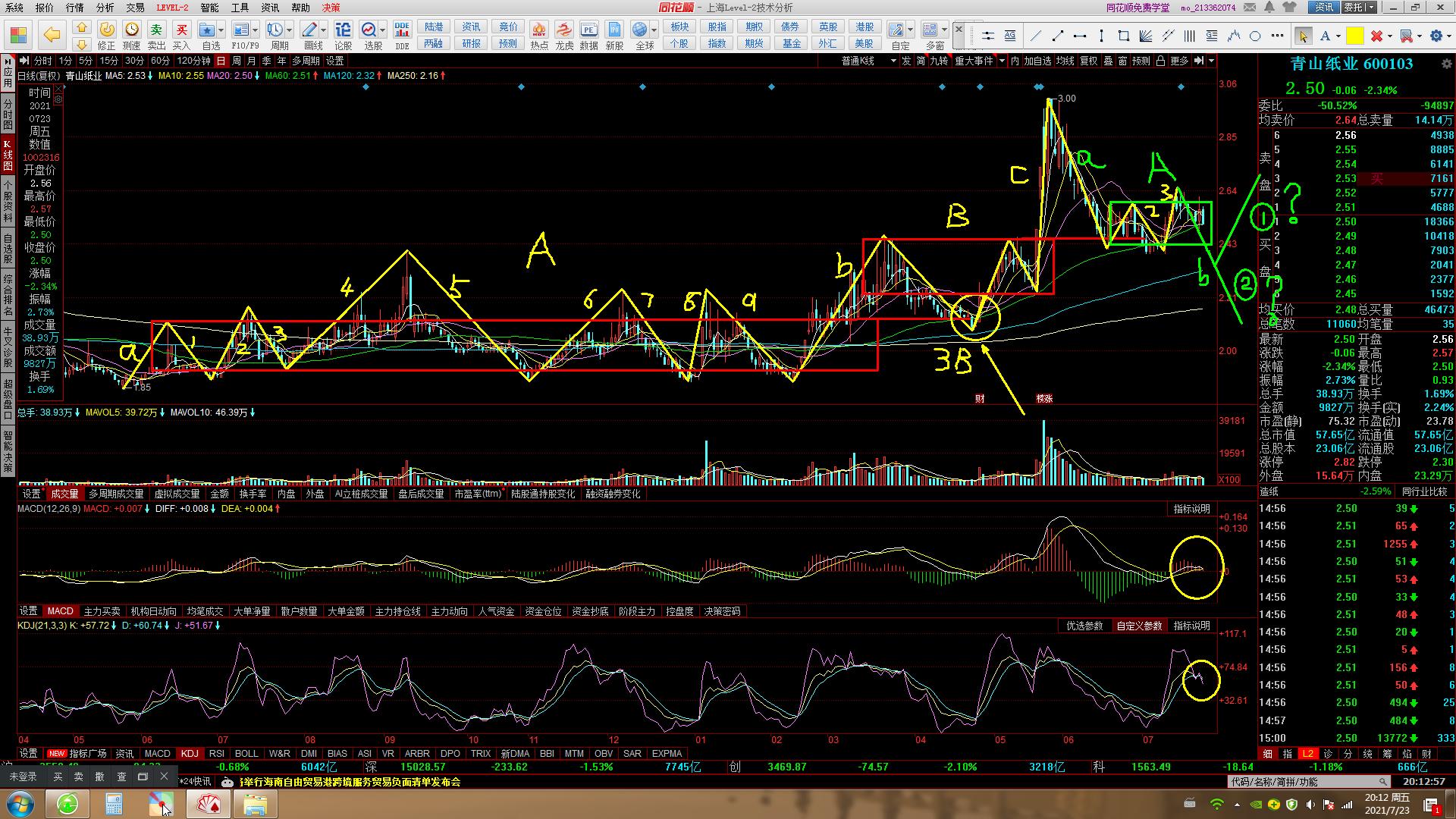The image size is (1456, 819).
Task: Switch to the KDJ indicator tab
Action: point(189,754)
